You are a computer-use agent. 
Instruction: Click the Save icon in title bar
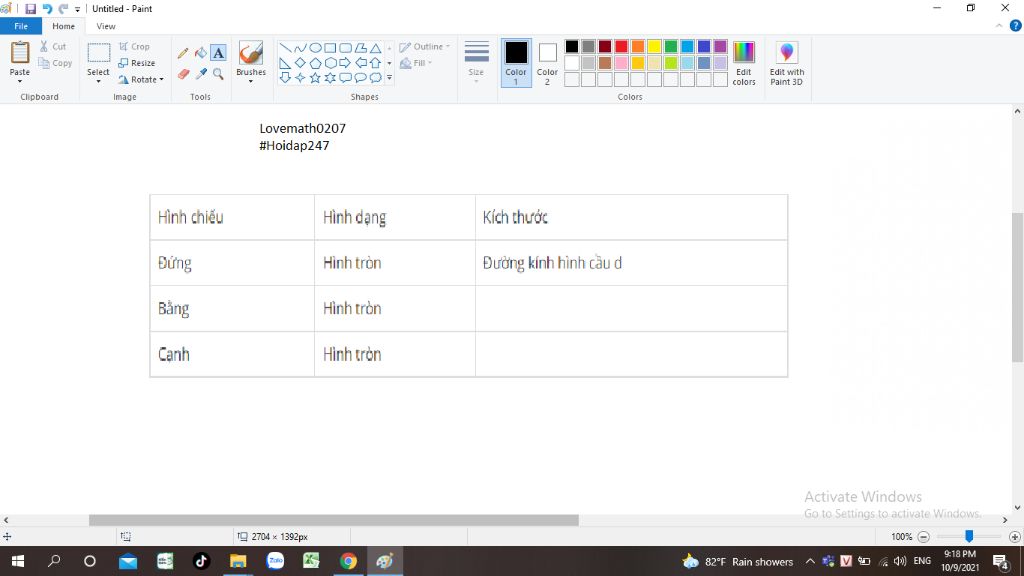point(30,9)
